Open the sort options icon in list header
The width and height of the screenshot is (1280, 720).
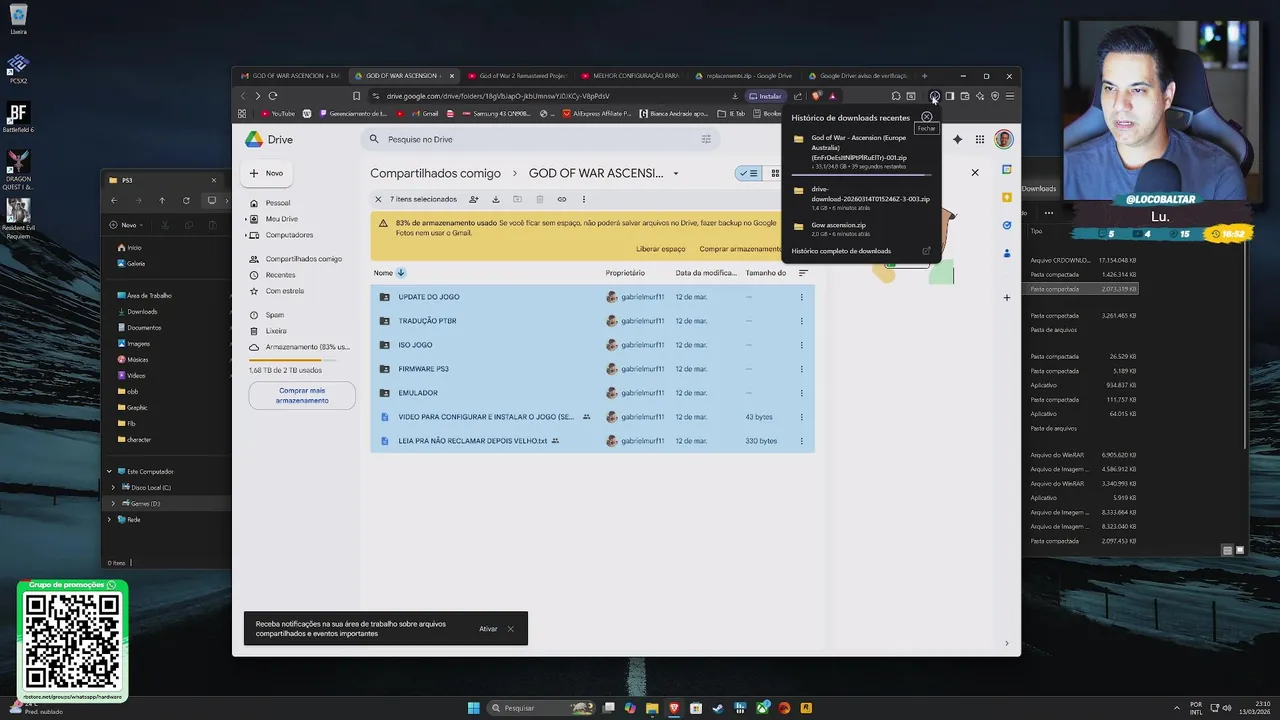(x=802, y=273)
